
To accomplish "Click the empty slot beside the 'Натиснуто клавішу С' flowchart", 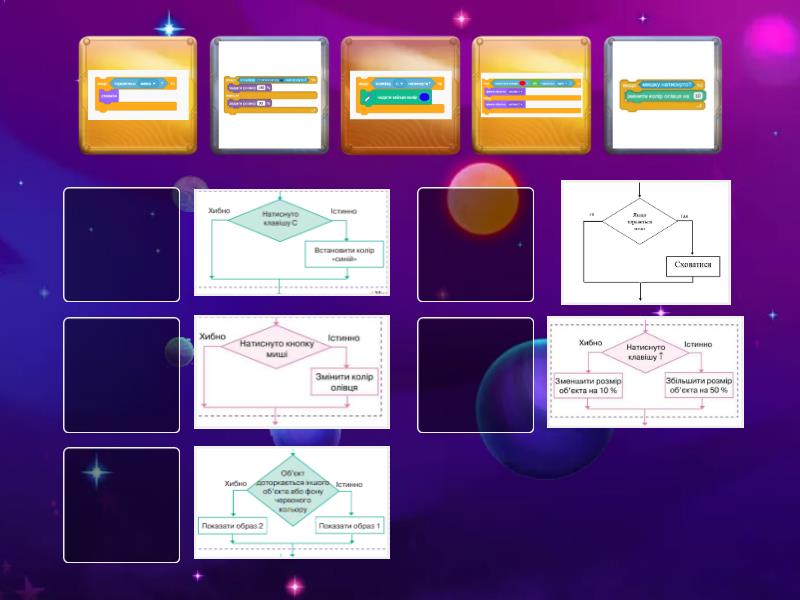I will (x=121, y=244).
